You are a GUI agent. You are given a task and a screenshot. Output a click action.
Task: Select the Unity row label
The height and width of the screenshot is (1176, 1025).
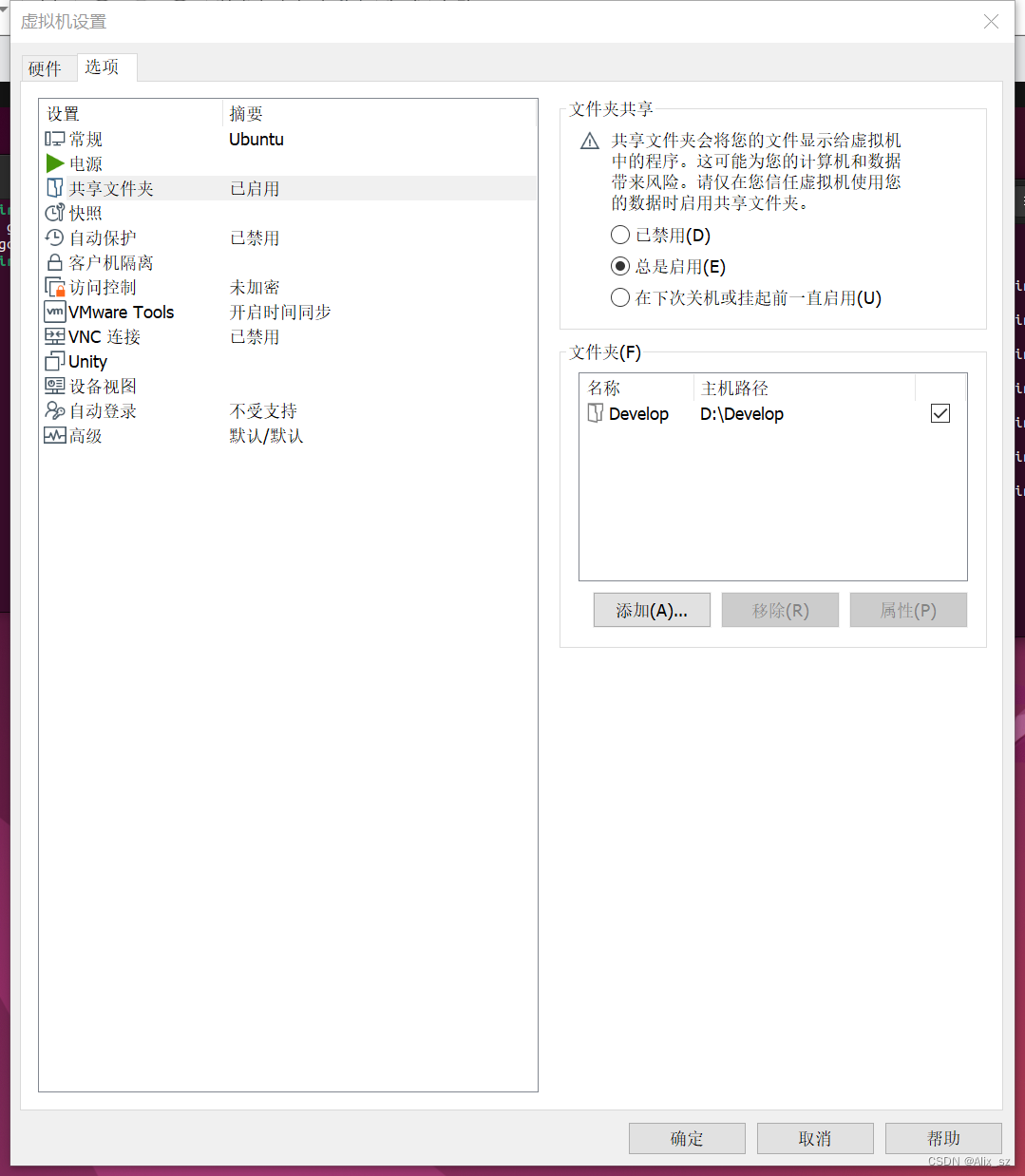coord(88,361)
